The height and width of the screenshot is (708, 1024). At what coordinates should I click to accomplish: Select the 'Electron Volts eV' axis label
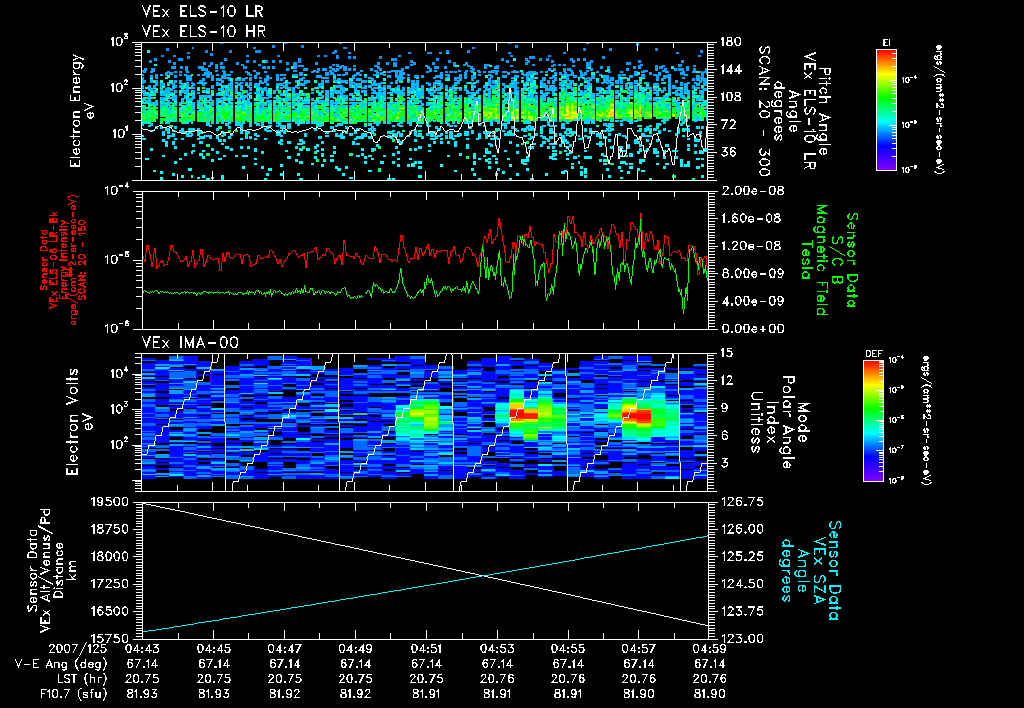click(79, 421)
